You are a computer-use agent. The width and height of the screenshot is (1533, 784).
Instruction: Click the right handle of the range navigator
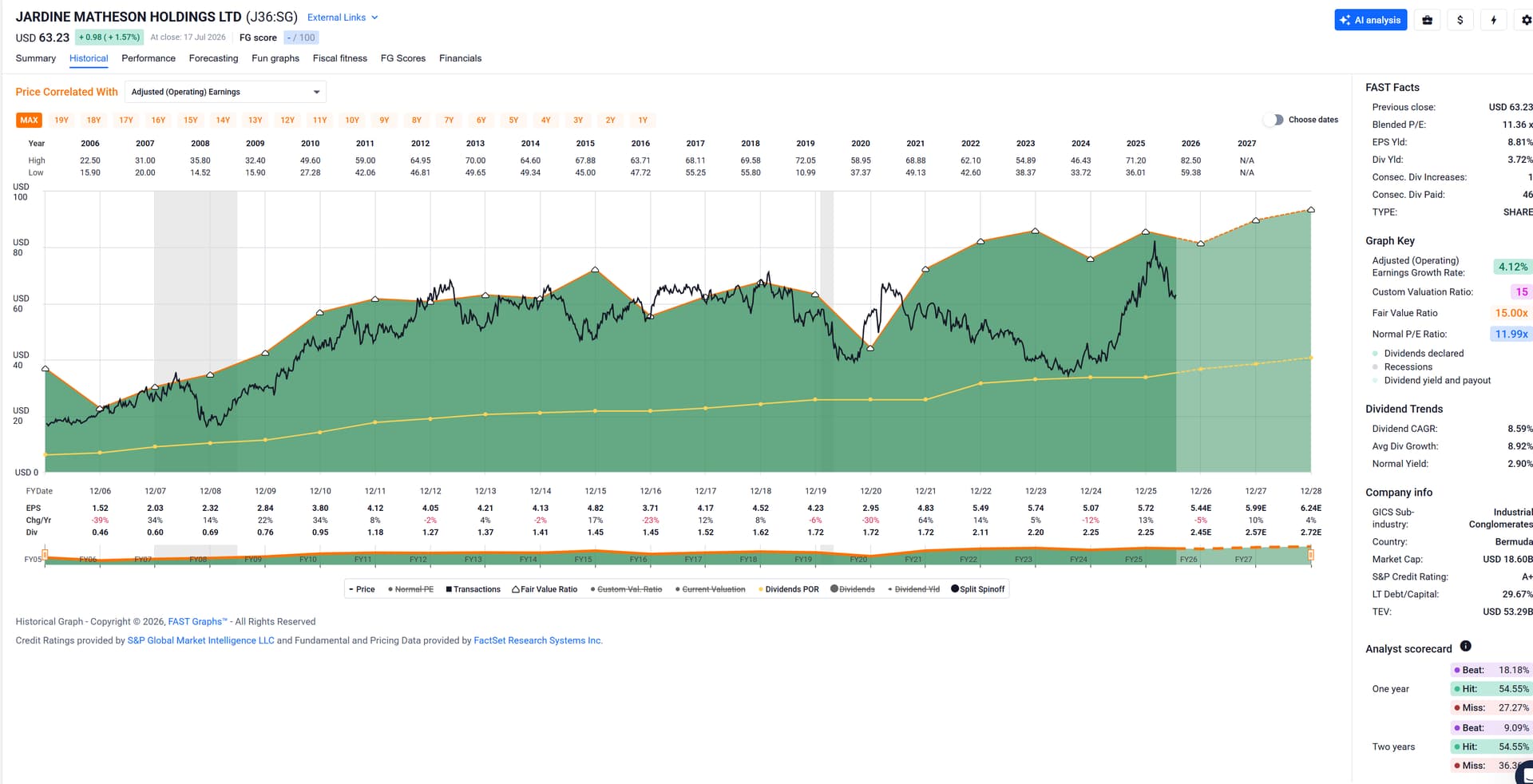tap(1310, 554)
